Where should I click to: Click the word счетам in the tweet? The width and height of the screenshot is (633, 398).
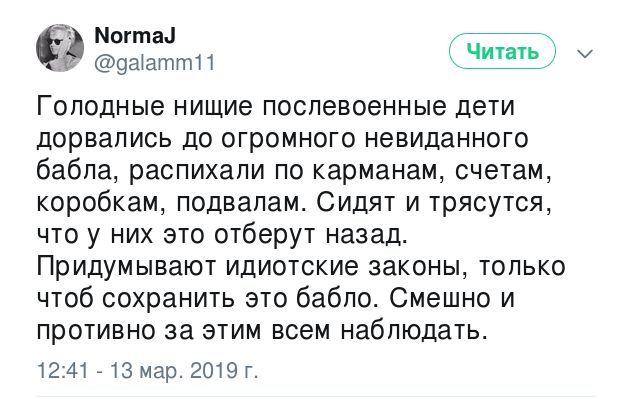[503, 171]
